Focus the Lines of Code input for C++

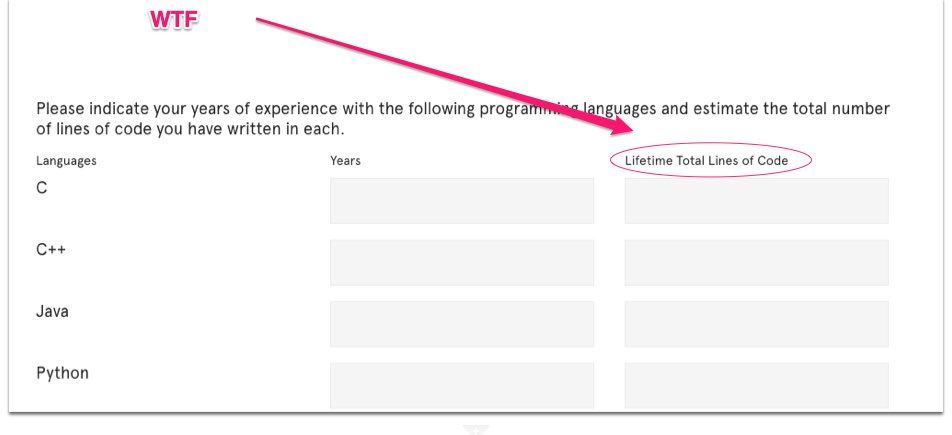click(x=756, y=262)
